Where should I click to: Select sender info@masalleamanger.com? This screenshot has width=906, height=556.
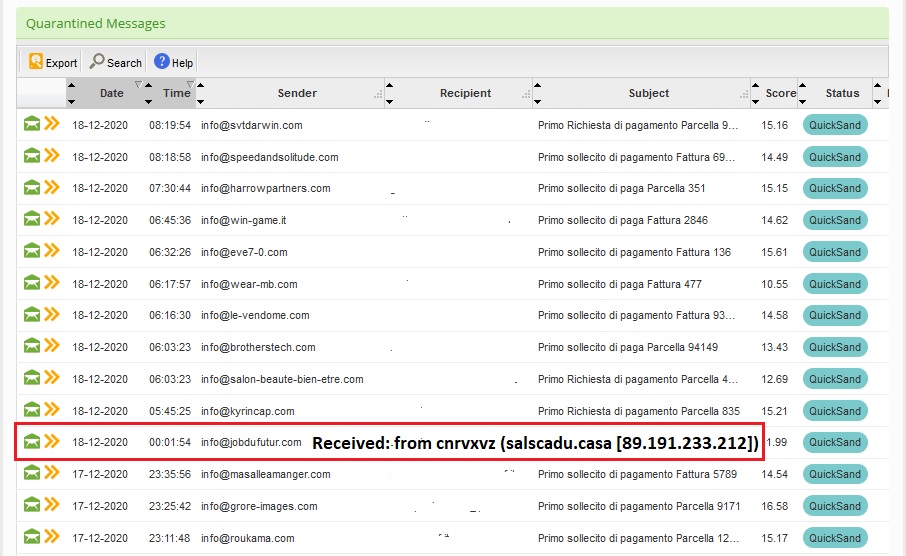pos(266,475)
